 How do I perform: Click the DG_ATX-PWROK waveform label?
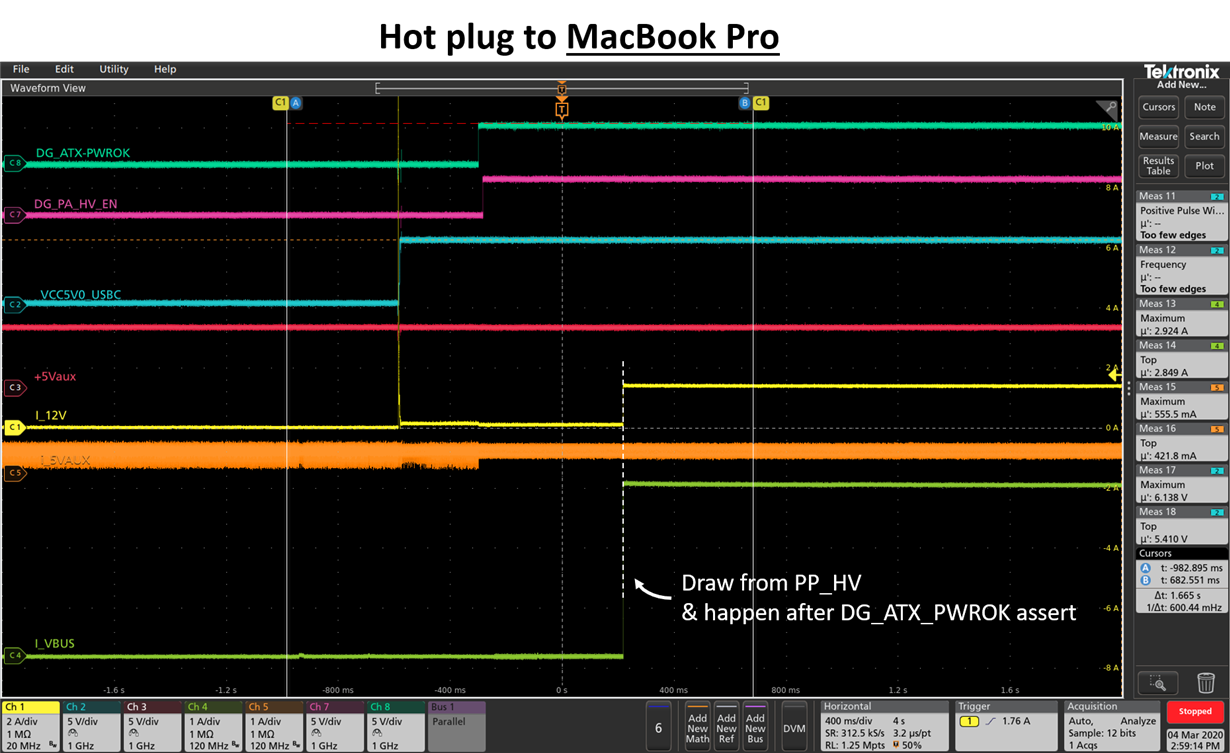coord(83,153)
